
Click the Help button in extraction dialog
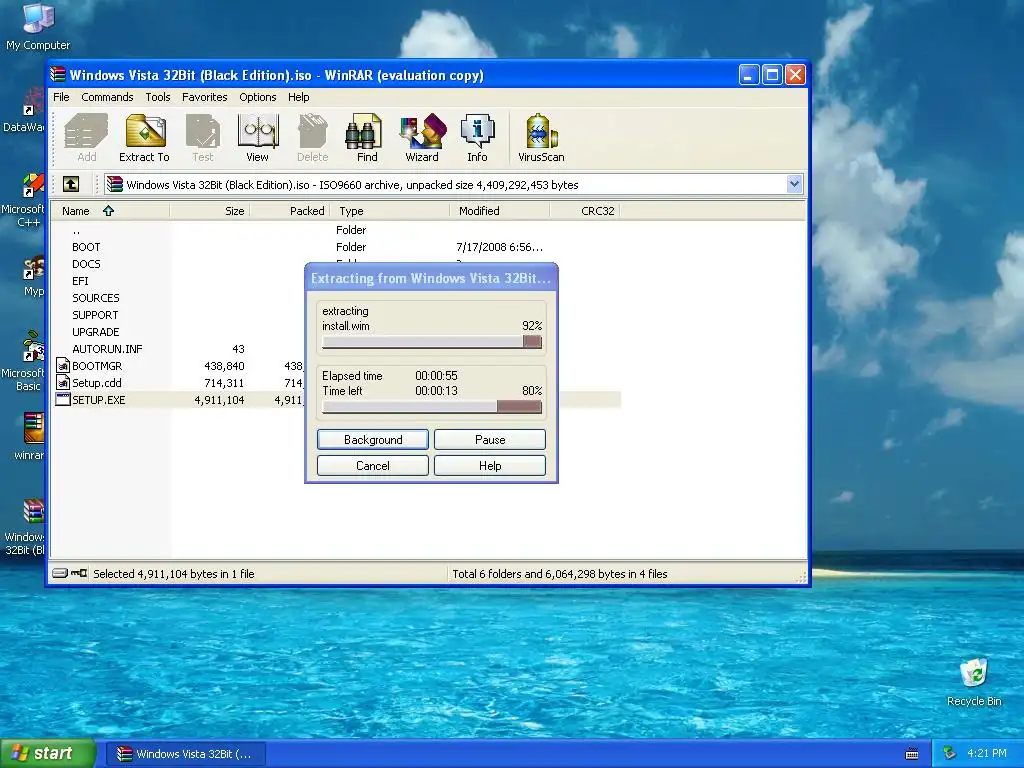490,466
